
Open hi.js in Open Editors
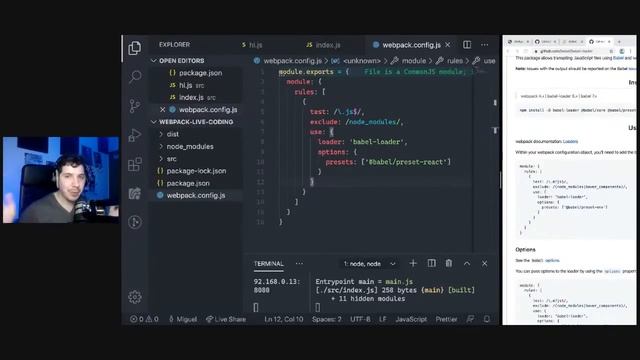point(186,85)
